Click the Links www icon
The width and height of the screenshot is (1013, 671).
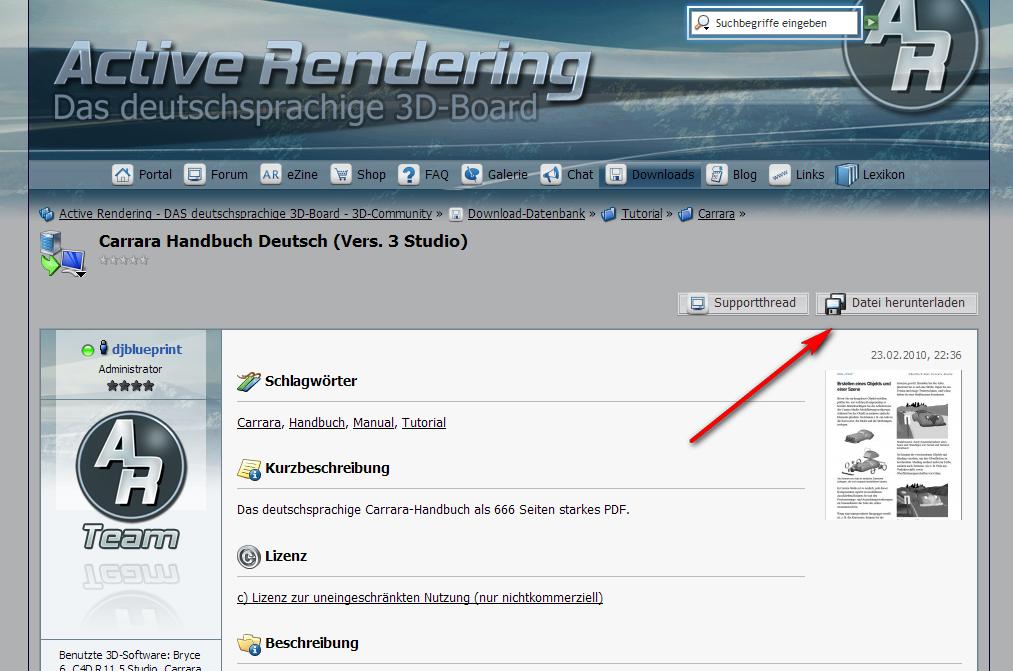pyautogui.click(x=780, y=174)
